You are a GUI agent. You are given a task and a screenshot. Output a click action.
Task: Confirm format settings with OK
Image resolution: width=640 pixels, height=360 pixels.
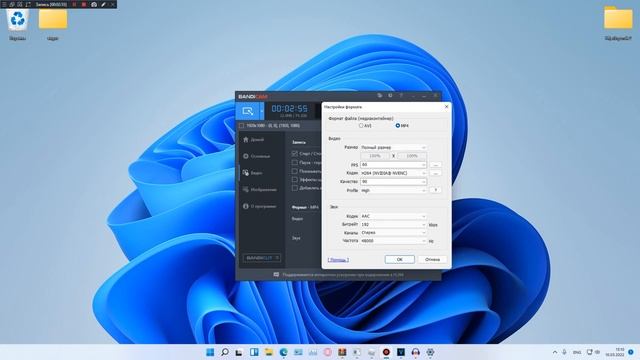click(x=400, y=260)
